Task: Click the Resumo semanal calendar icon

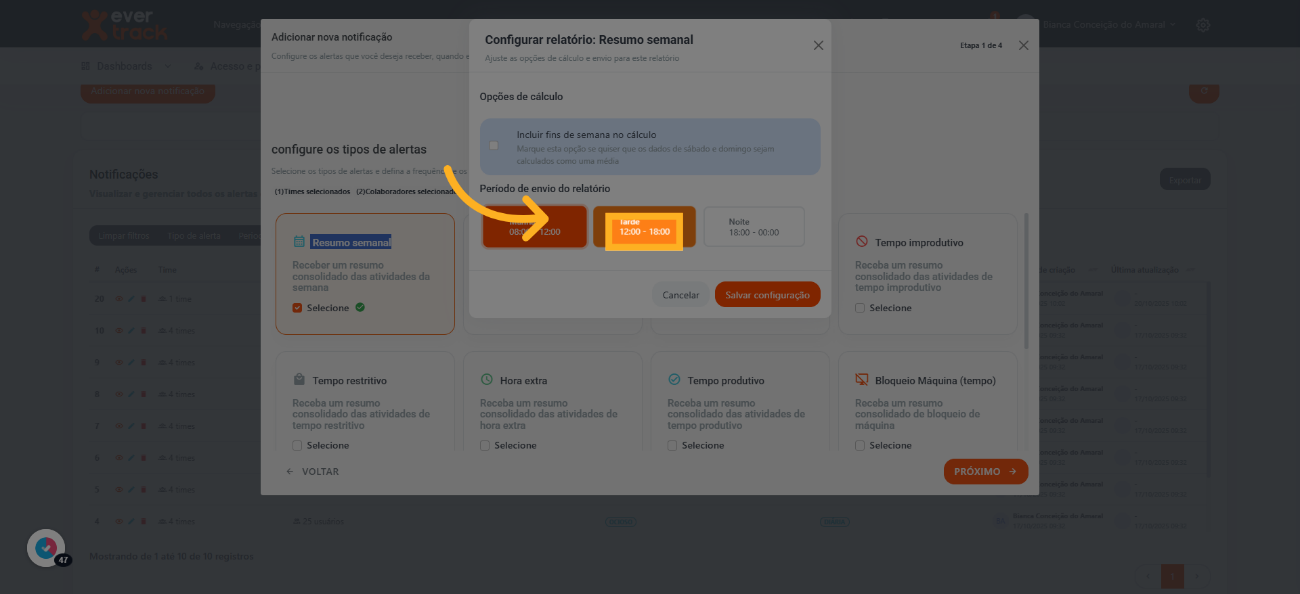Action: point(299,242)
